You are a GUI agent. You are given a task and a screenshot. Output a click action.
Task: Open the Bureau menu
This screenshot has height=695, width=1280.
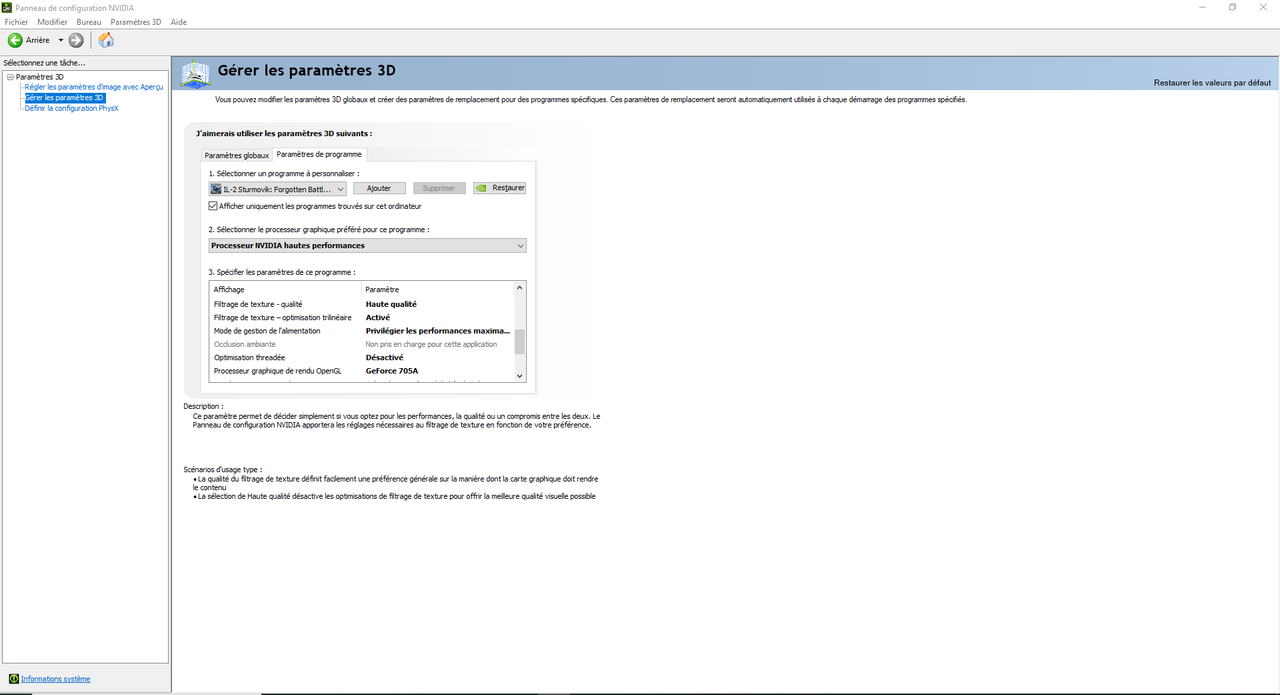click(x=89, y=22)
